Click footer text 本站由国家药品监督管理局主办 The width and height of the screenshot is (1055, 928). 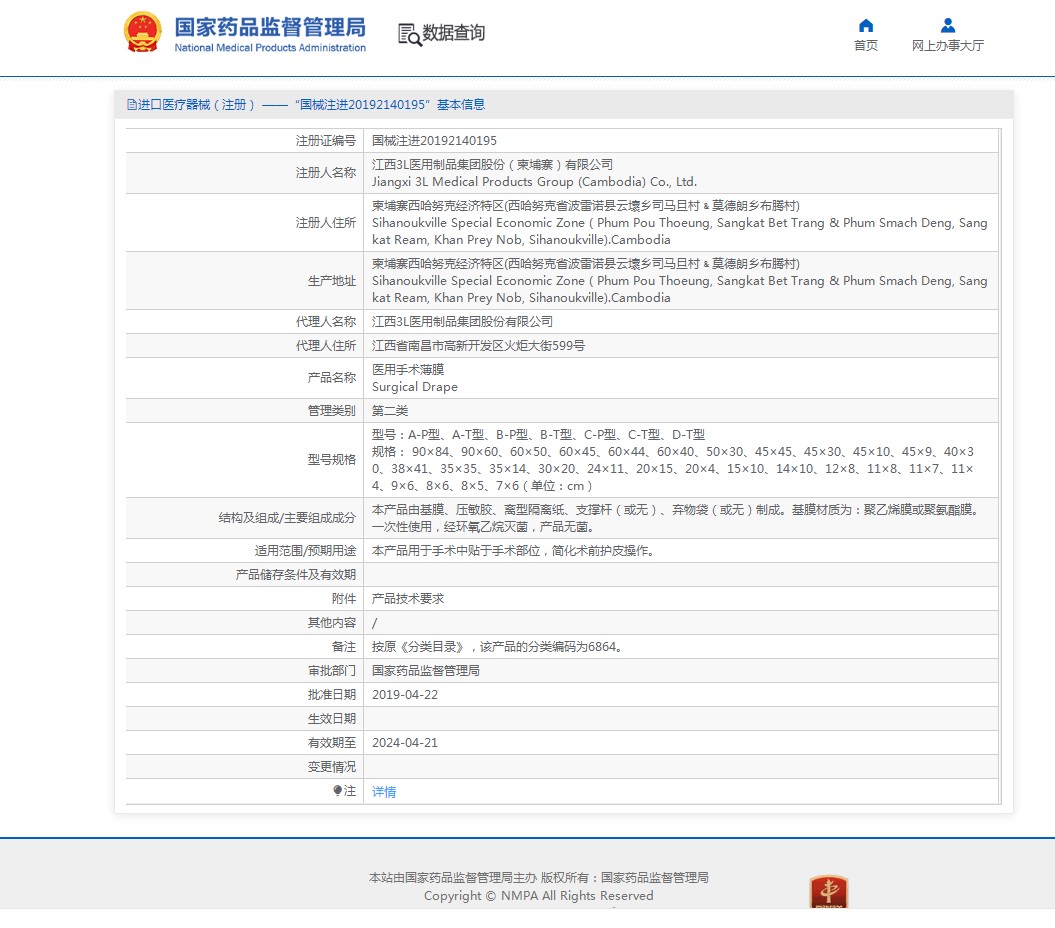453,878
